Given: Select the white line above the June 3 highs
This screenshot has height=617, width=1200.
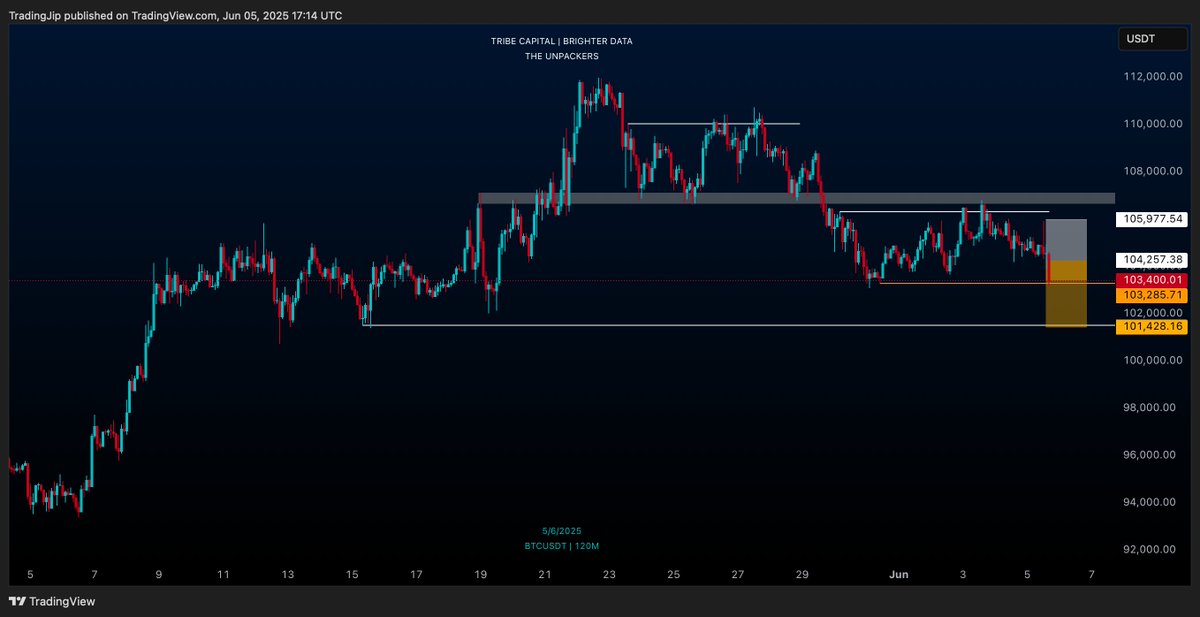Looking at the screenshot, I should 943,212.
